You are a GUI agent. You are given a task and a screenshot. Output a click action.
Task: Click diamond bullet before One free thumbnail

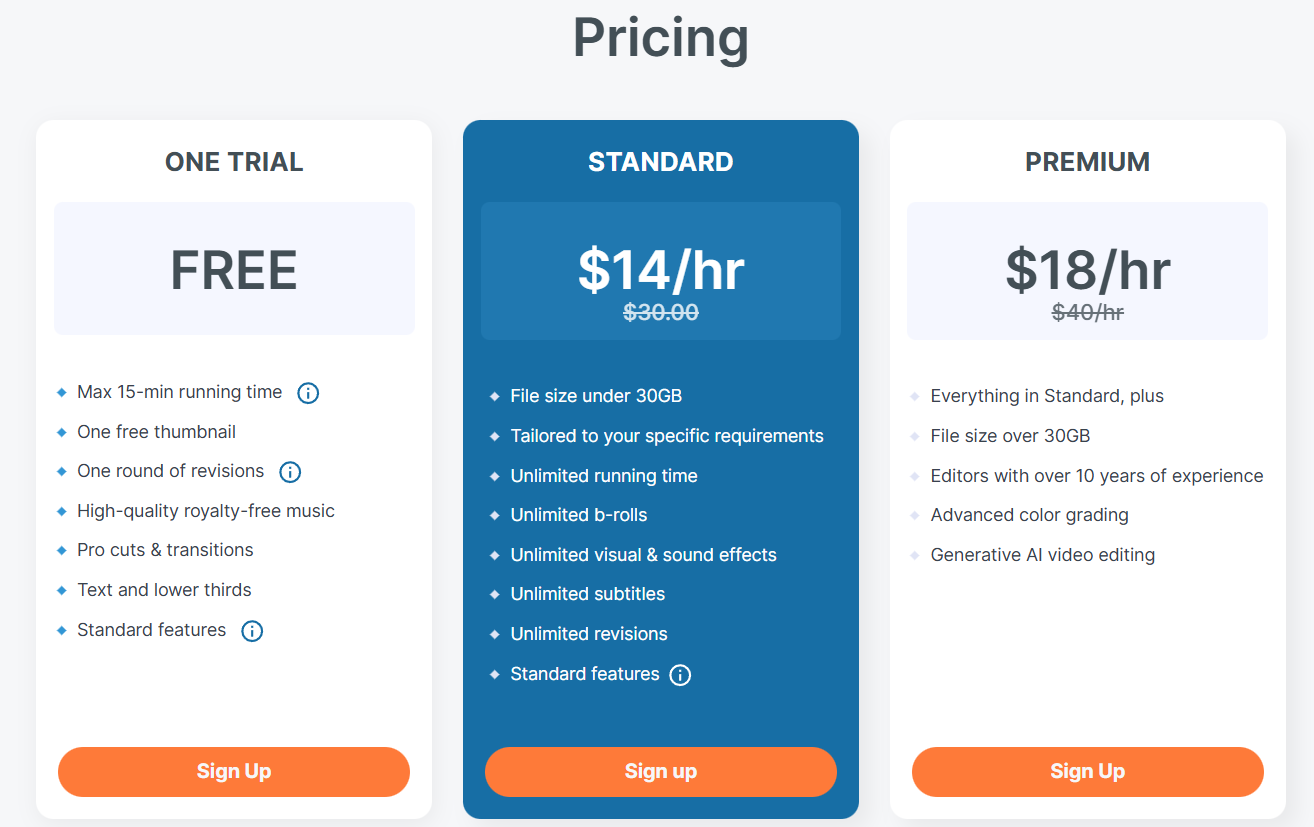pyautogui.click(x=61, y=433)
